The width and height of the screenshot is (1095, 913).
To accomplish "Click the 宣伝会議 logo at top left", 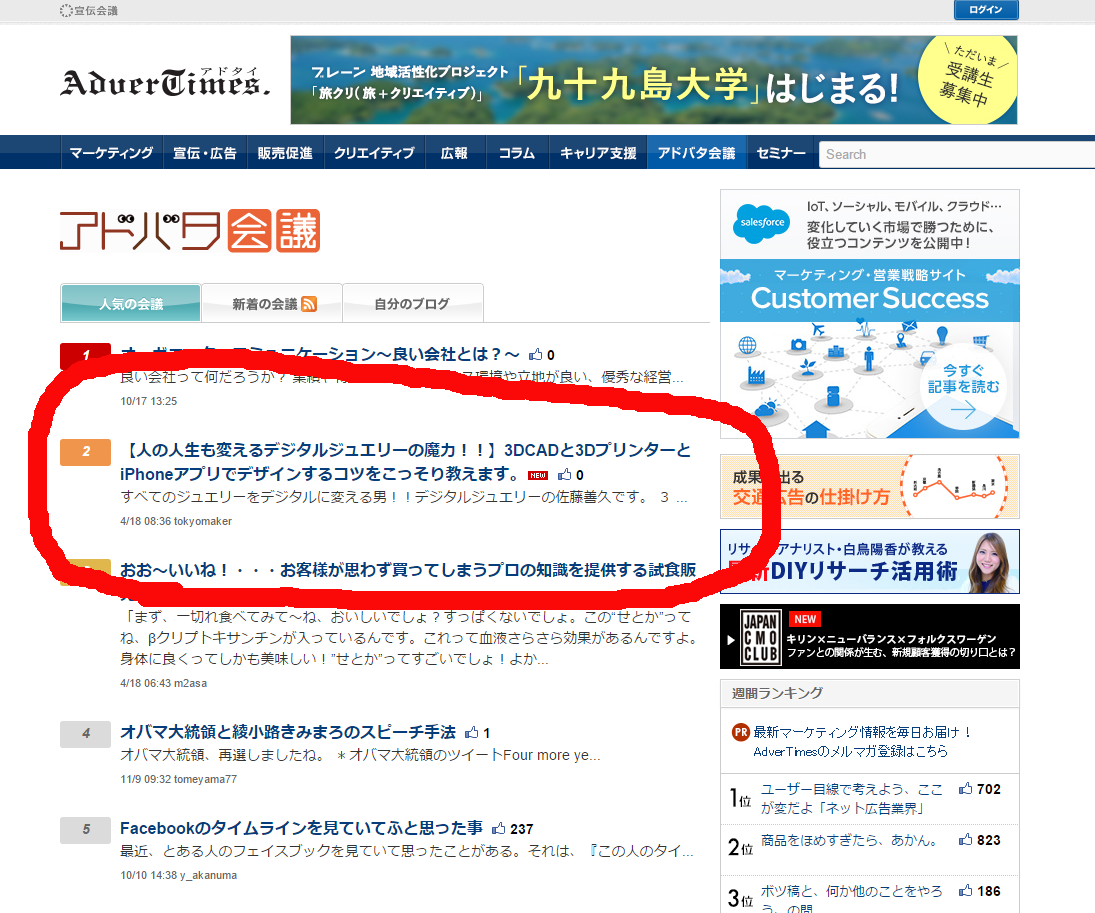I will (x=89, y=10).
